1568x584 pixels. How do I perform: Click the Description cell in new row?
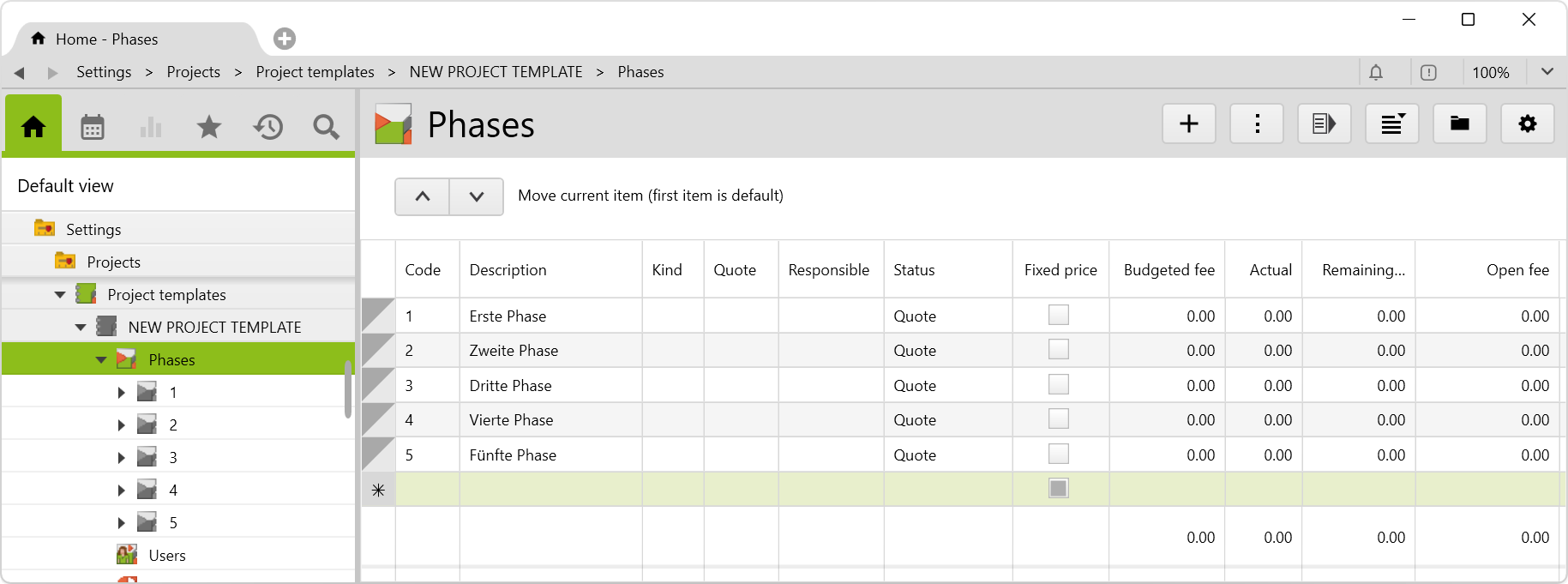[x=550, y=490]
